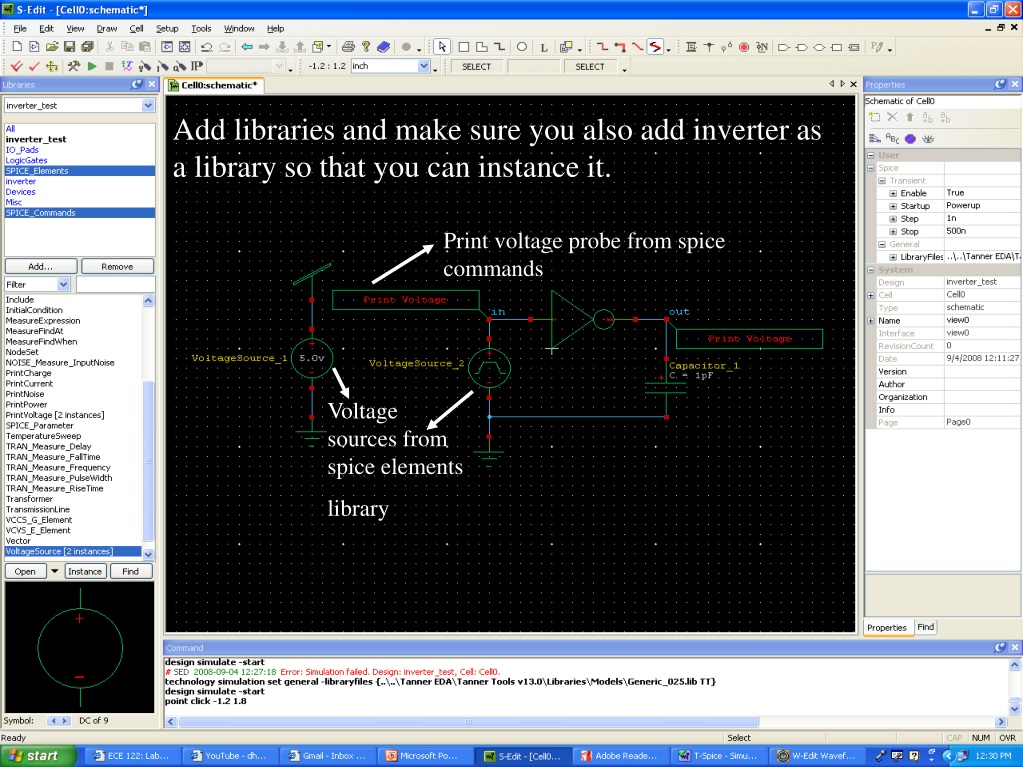The width and height of the screenshot is (1023, 767).
Task: Click the red solder point dot icon
Action: coord(744,47)
